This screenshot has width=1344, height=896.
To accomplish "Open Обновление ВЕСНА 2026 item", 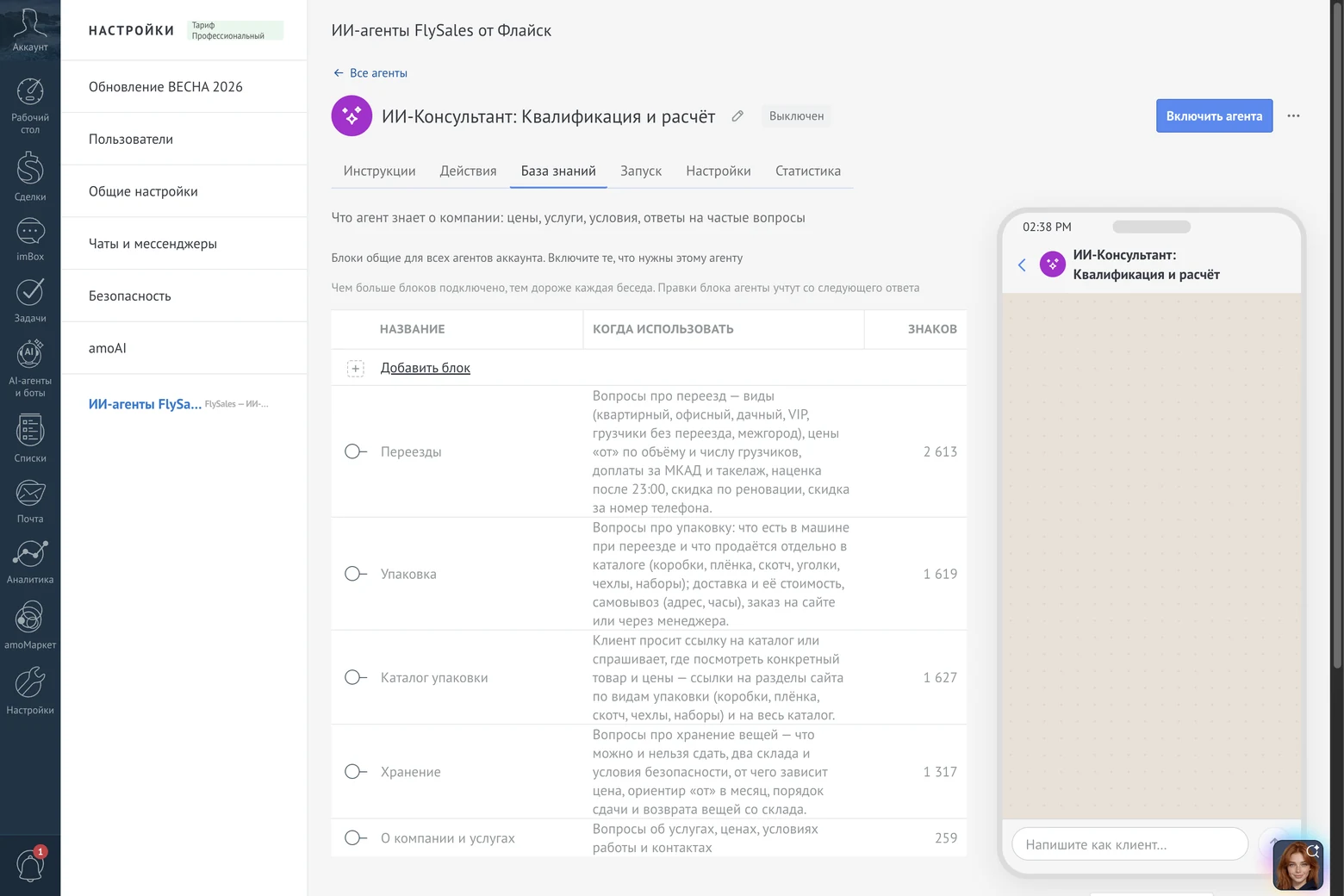I will pyautogui.click(x=184, y=86).
